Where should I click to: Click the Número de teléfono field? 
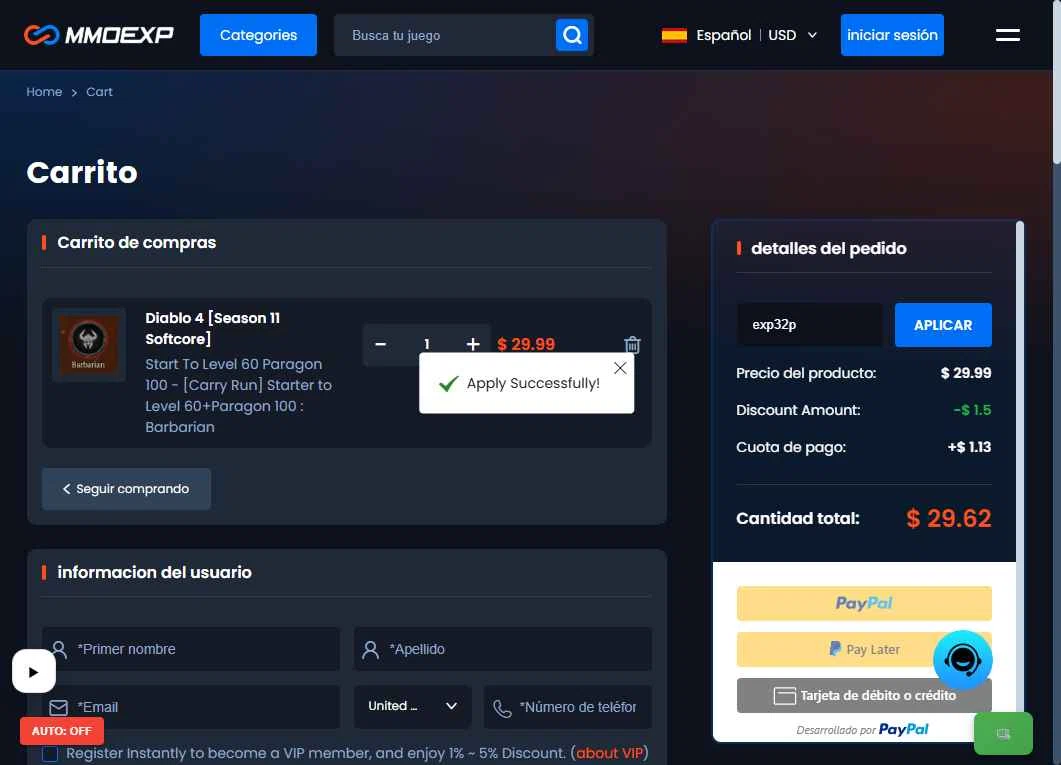pyautogui.click(x=568, y=707)
